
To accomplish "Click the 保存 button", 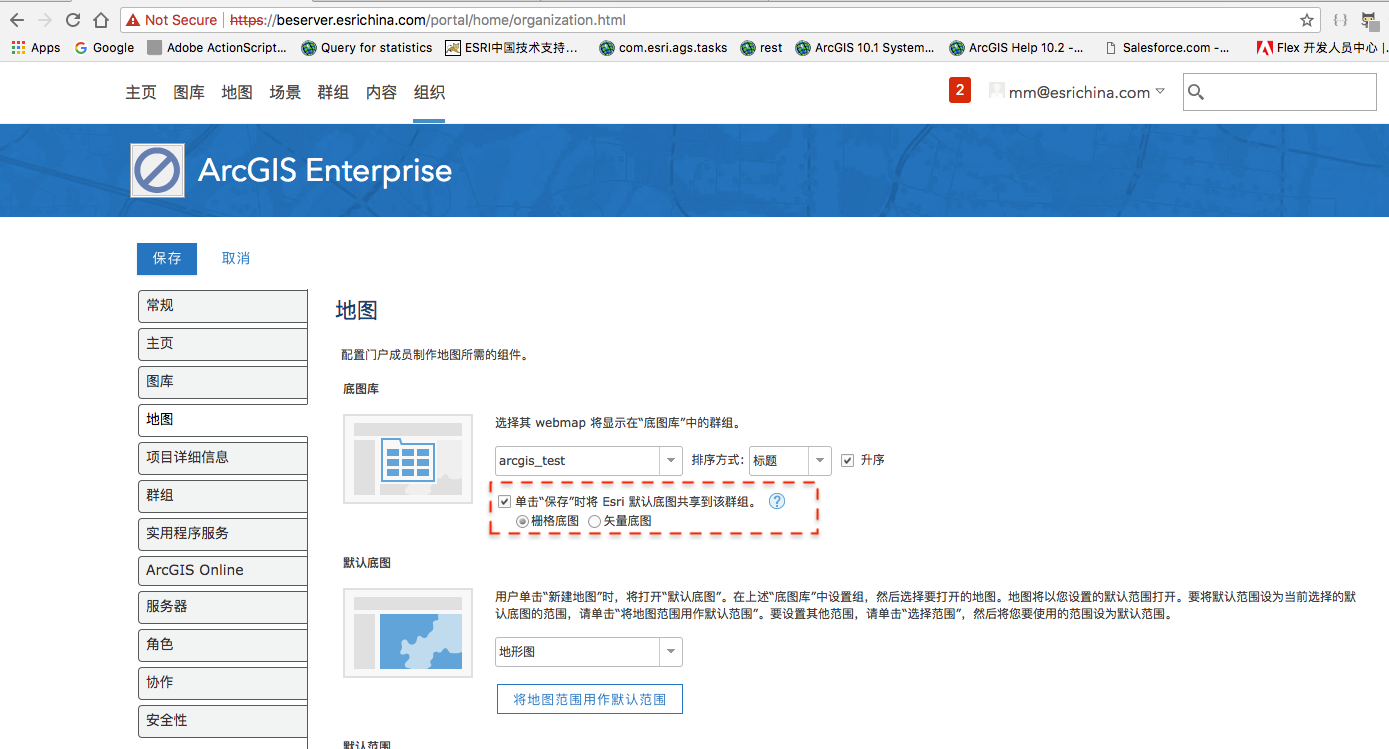I will 167,258.
